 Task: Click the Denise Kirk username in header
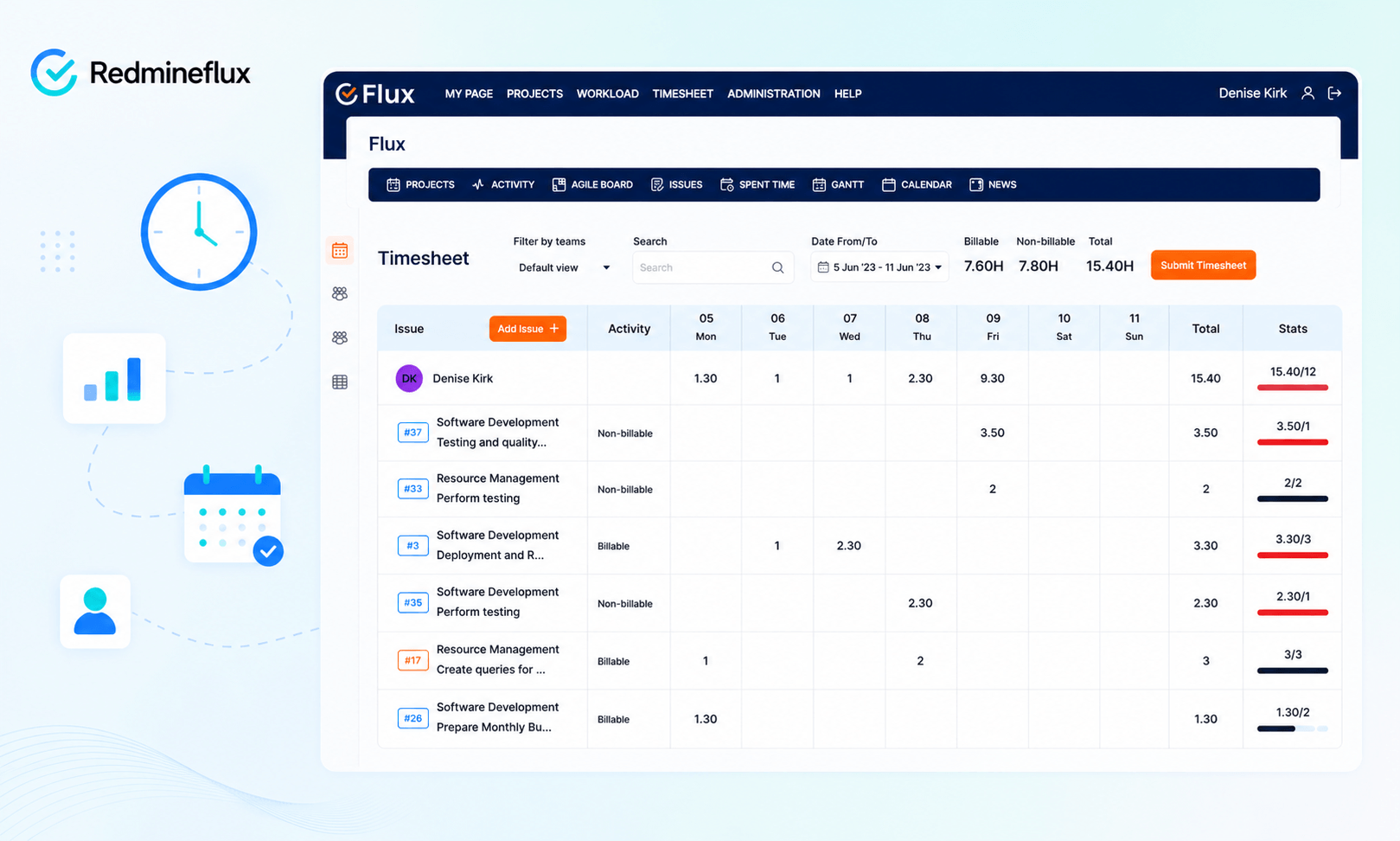[1252, 93]
